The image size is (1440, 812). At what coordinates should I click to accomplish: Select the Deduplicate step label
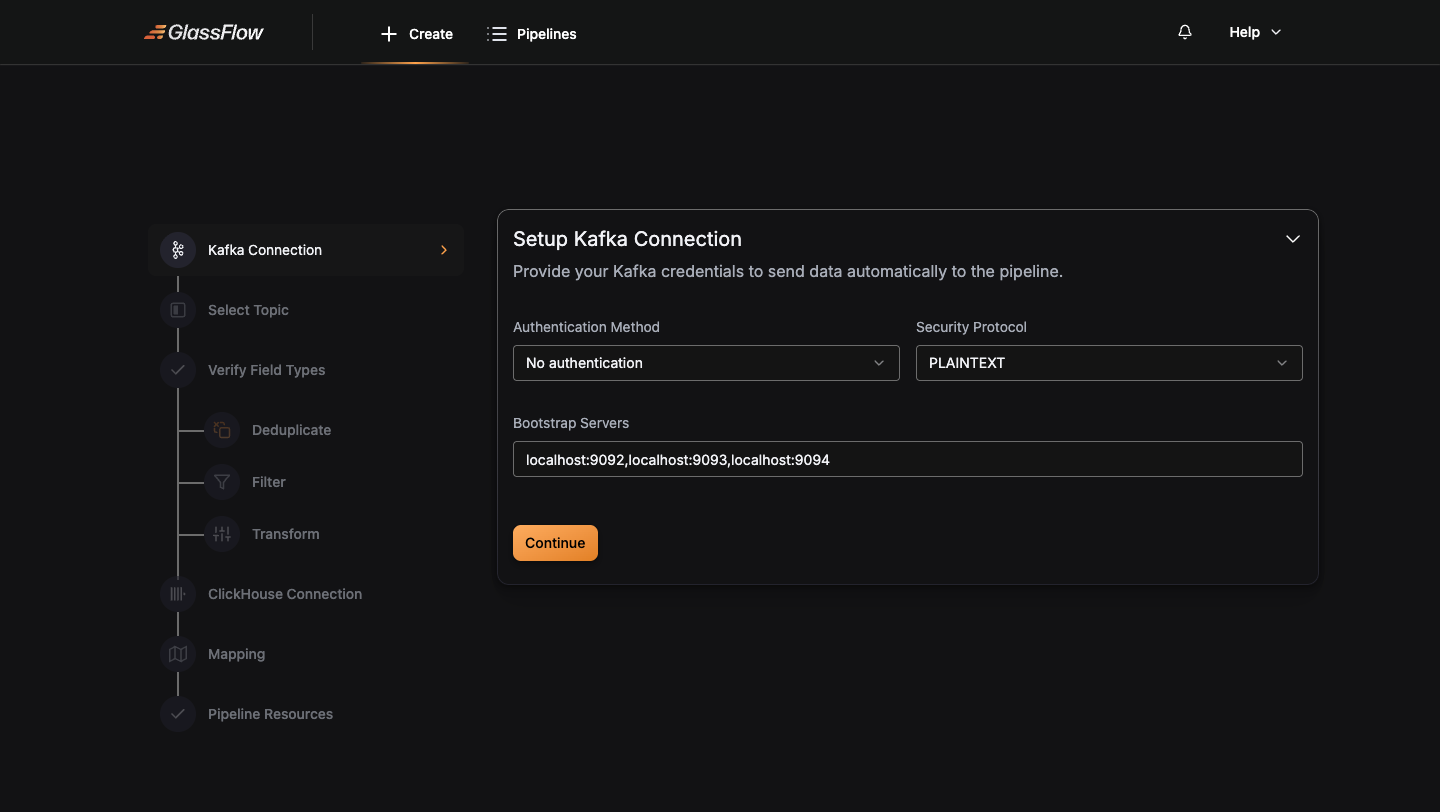(291, 430)
